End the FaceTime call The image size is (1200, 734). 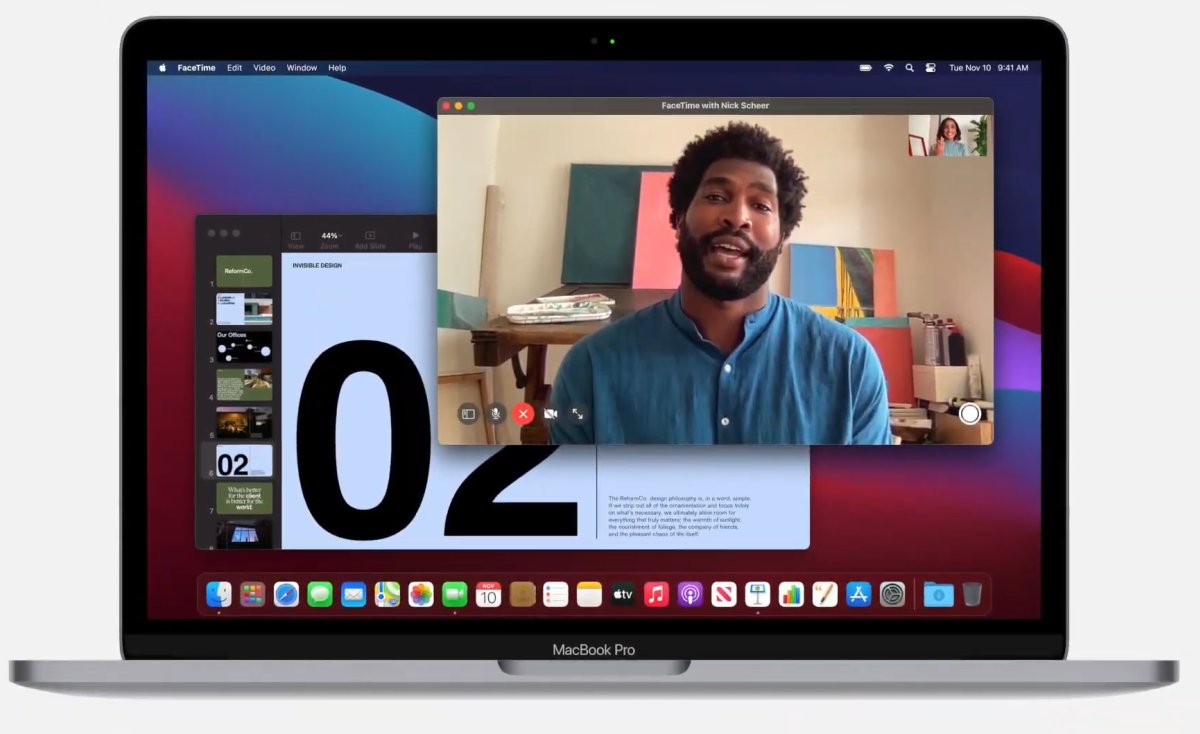click(x=523, y=413)
